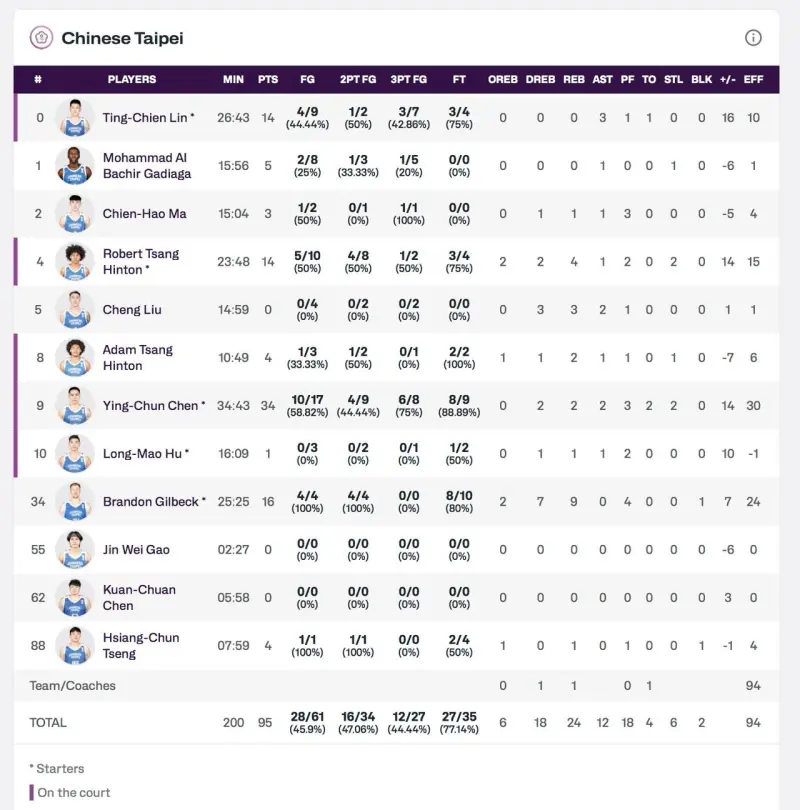This screenshot has height=810, width=800.
Task: Click the PLAYERS column header
Action: 132,79
